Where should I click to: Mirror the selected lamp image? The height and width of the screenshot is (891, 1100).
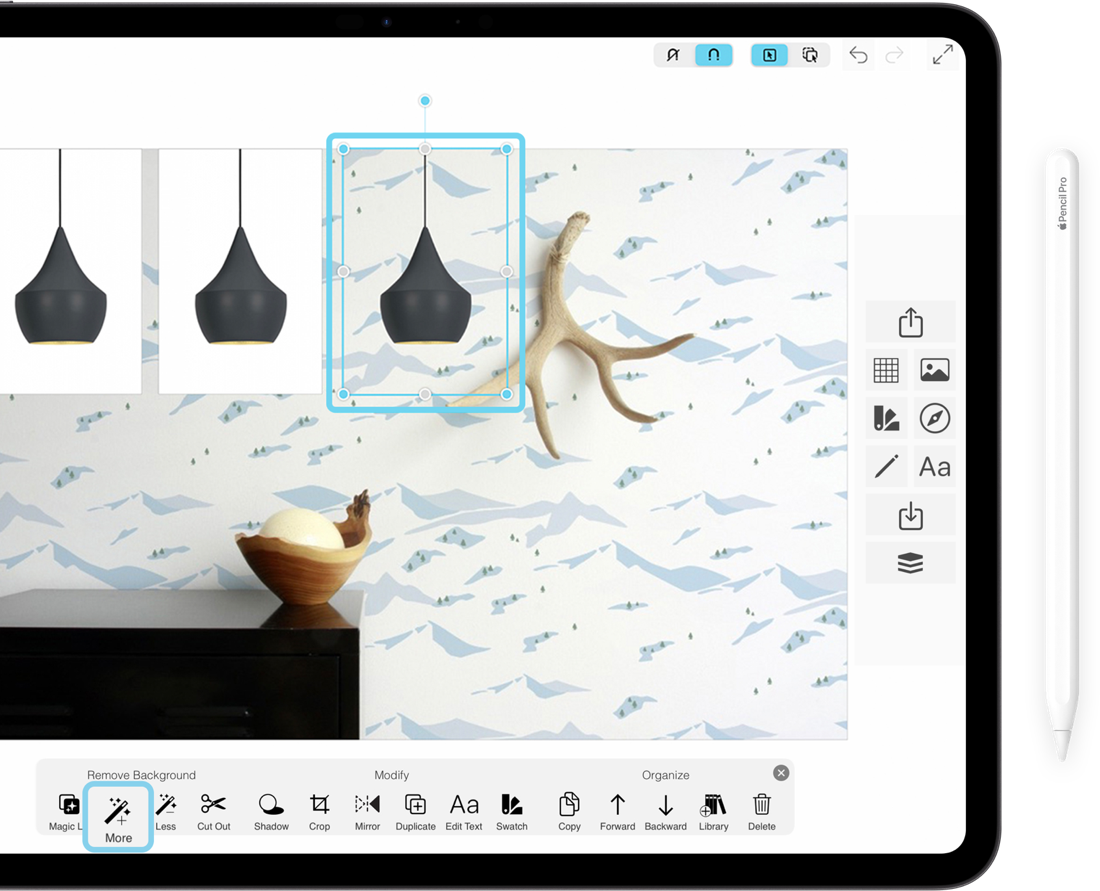coord(366,810)
